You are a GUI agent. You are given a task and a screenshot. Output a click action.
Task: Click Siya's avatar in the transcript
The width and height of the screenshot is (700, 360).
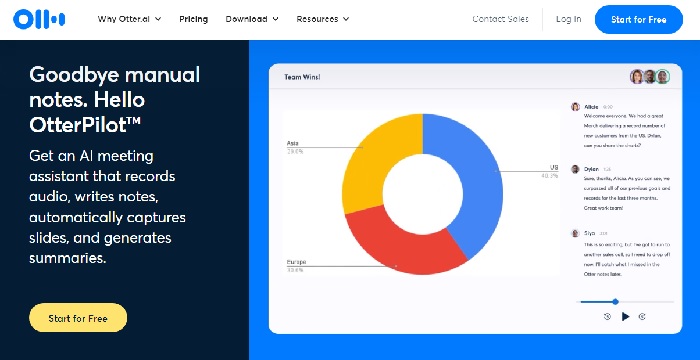pos(575,233)
